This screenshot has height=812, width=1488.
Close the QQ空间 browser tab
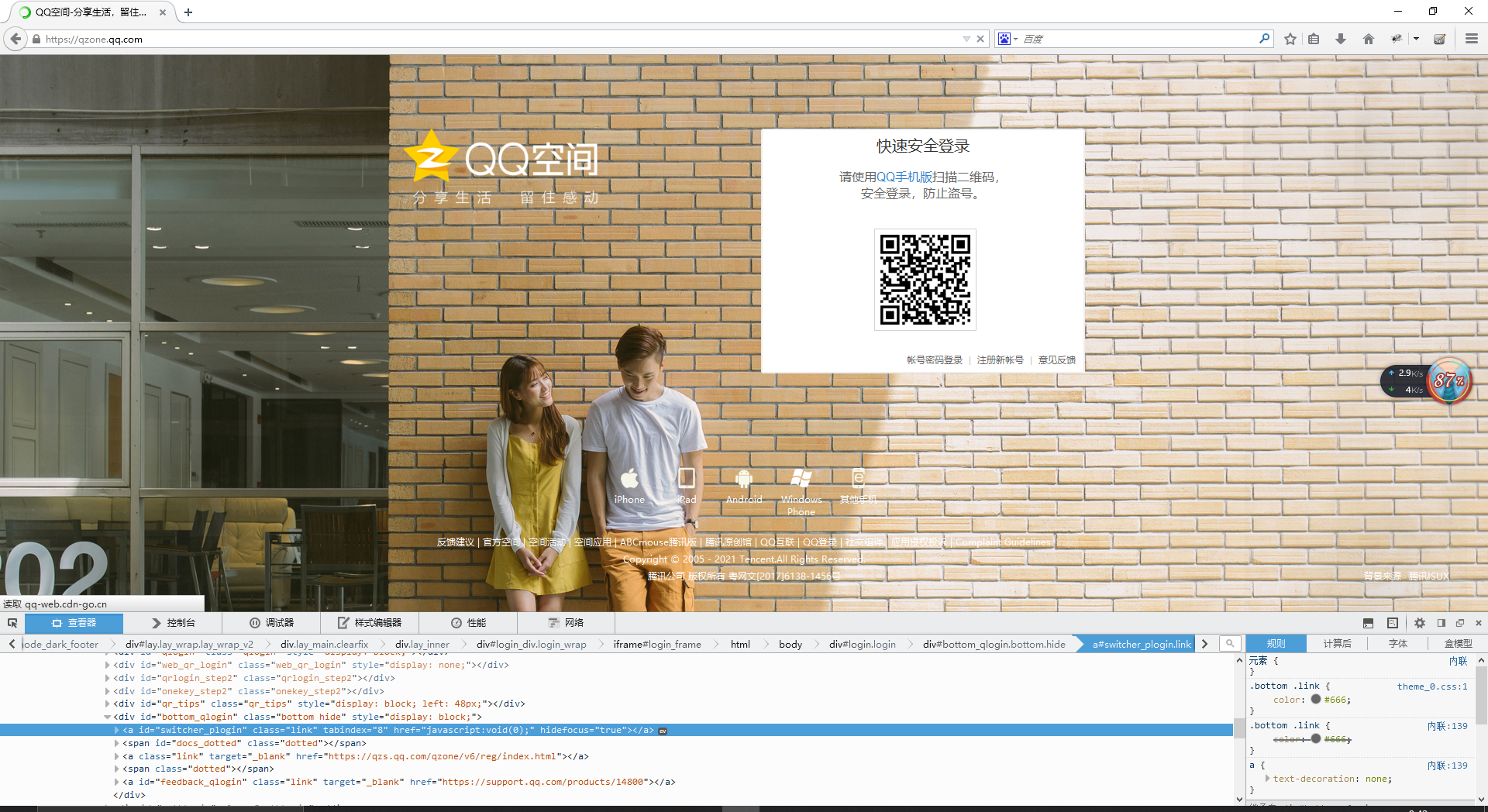pyautogui.click(x=162, y=12)
